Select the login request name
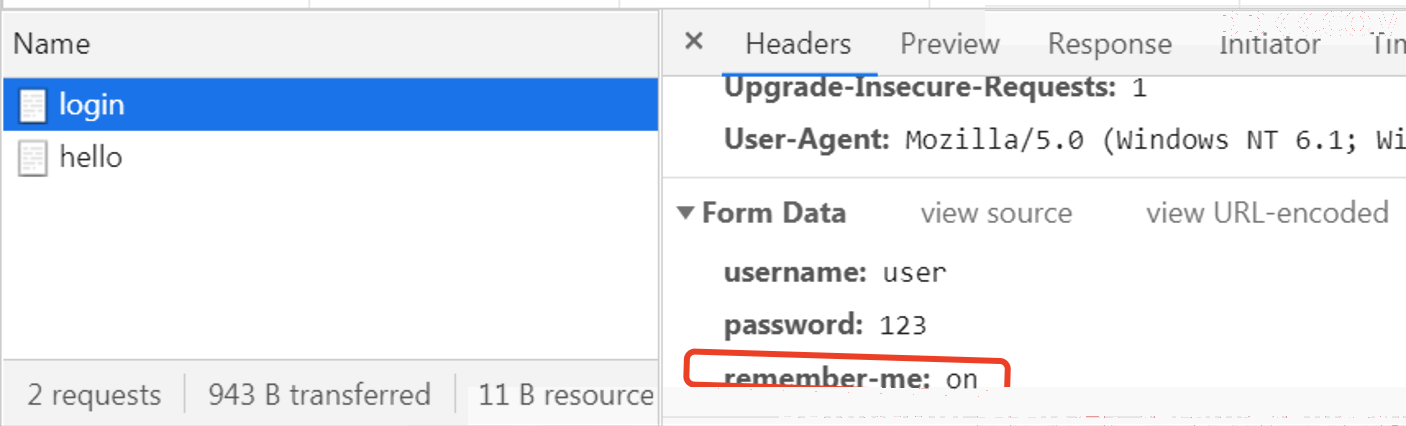Image resolution: width=1406 pixels, height=426 pixels. [92, 104]
